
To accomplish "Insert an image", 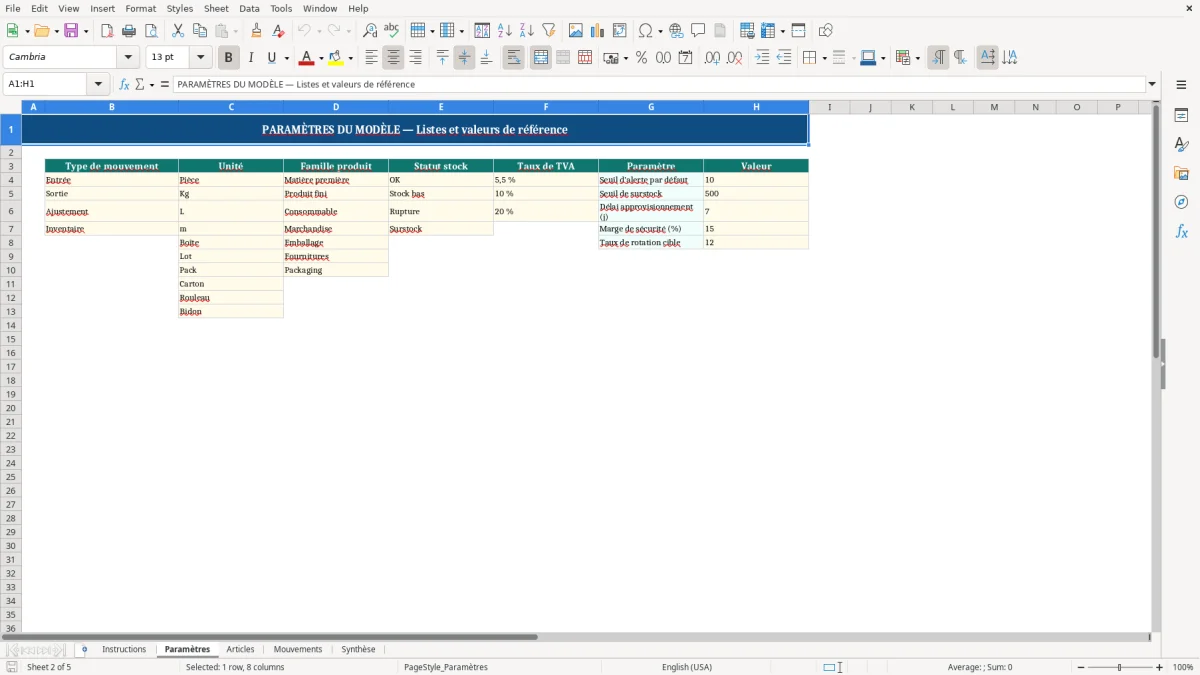I will pos(576,31).
